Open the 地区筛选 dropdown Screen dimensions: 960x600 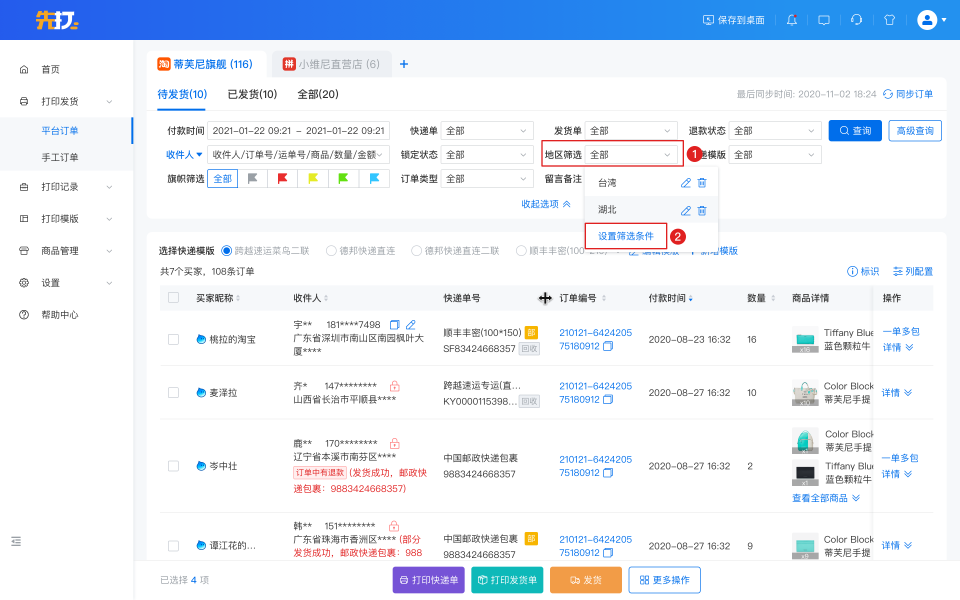[631, 155]
